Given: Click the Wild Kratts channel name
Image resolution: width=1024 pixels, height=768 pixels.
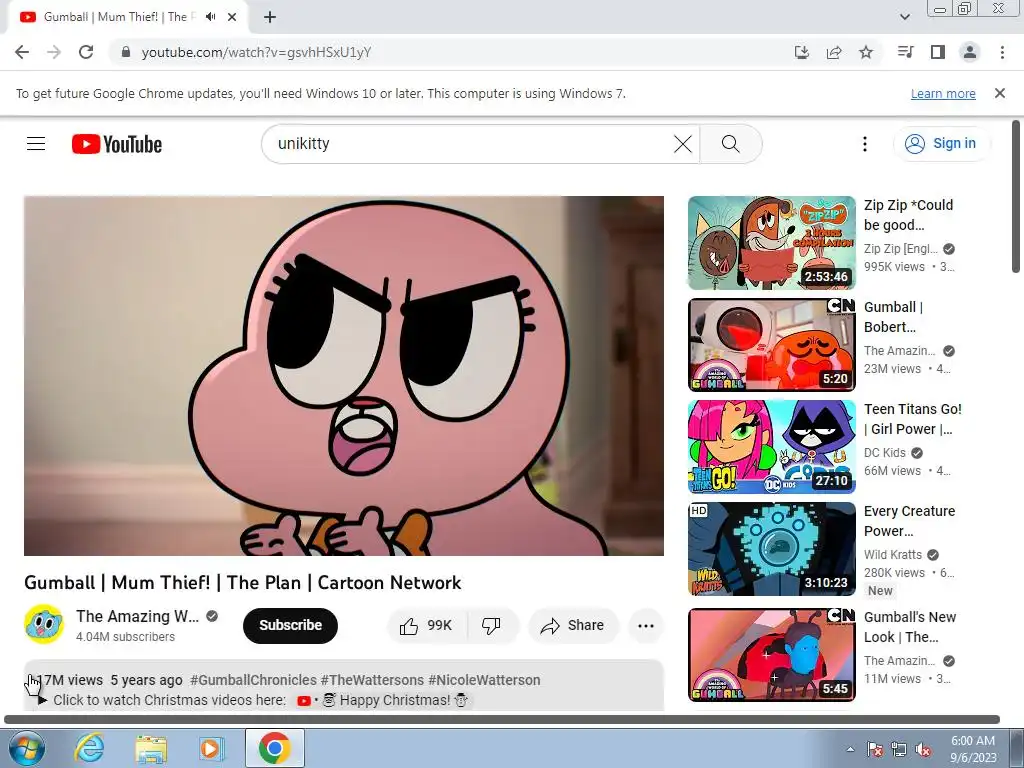Looking at the screenshot, I should coord(893,554).
